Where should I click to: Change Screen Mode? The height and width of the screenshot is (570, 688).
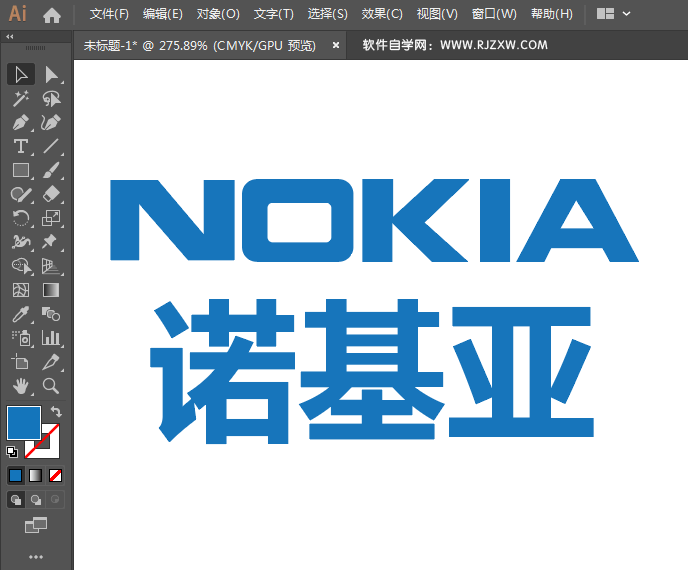click(x=36, y=525)
